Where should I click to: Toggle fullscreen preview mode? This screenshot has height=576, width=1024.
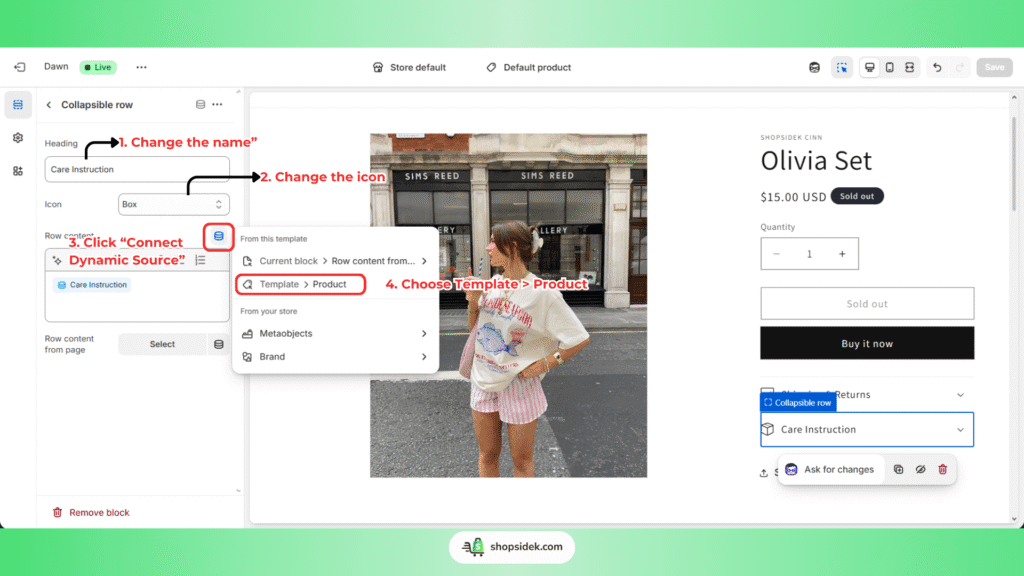[x=909, y=67]
